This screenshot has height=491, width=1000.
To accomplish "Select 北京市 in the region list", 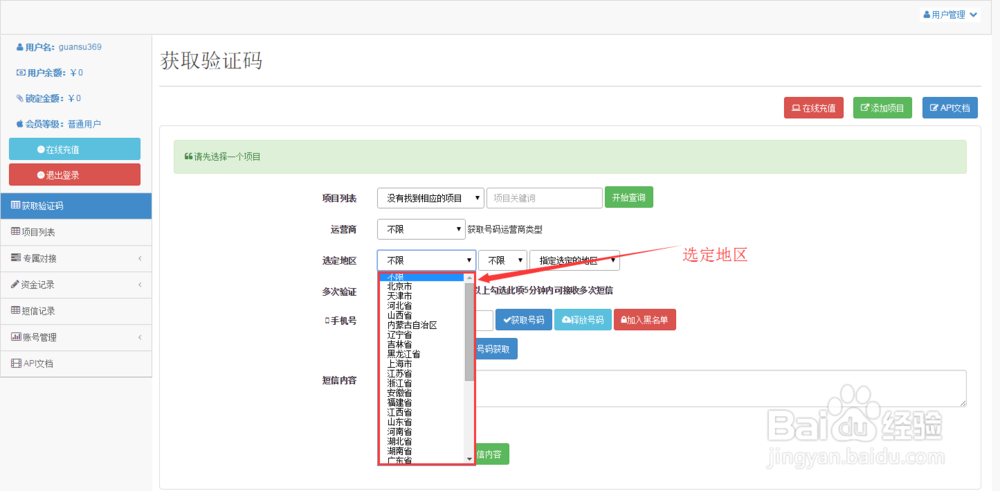I will [x=422, y=287].
